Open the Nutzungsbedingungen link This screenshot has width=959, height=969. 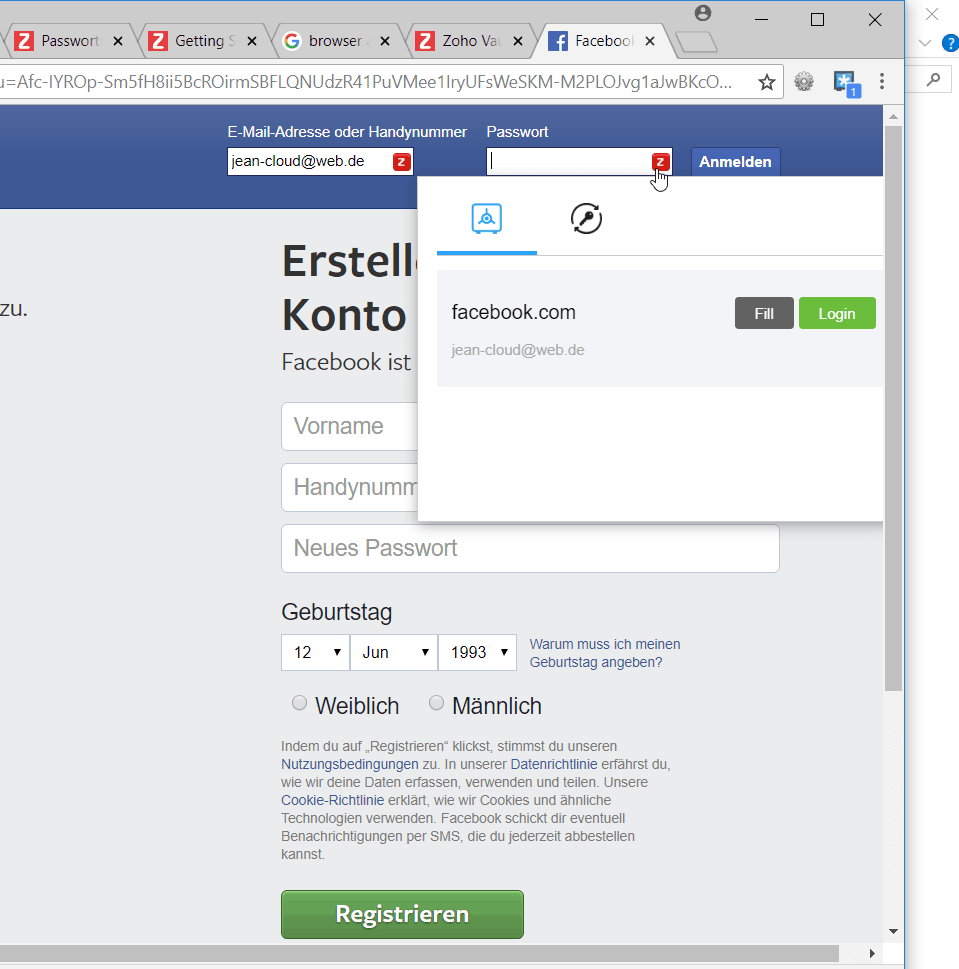click(350, 764)
